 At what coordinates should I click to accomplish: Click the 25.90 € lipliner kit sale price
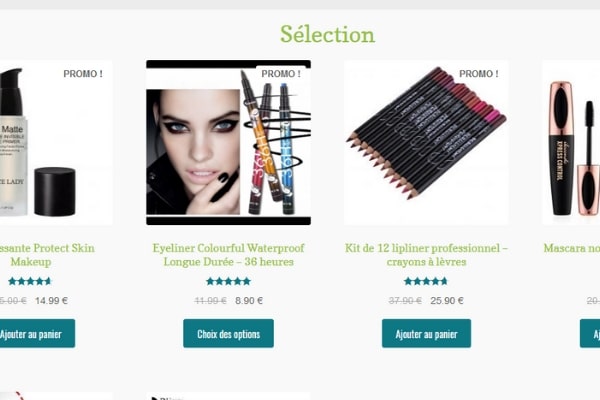[x=447, y=301]
